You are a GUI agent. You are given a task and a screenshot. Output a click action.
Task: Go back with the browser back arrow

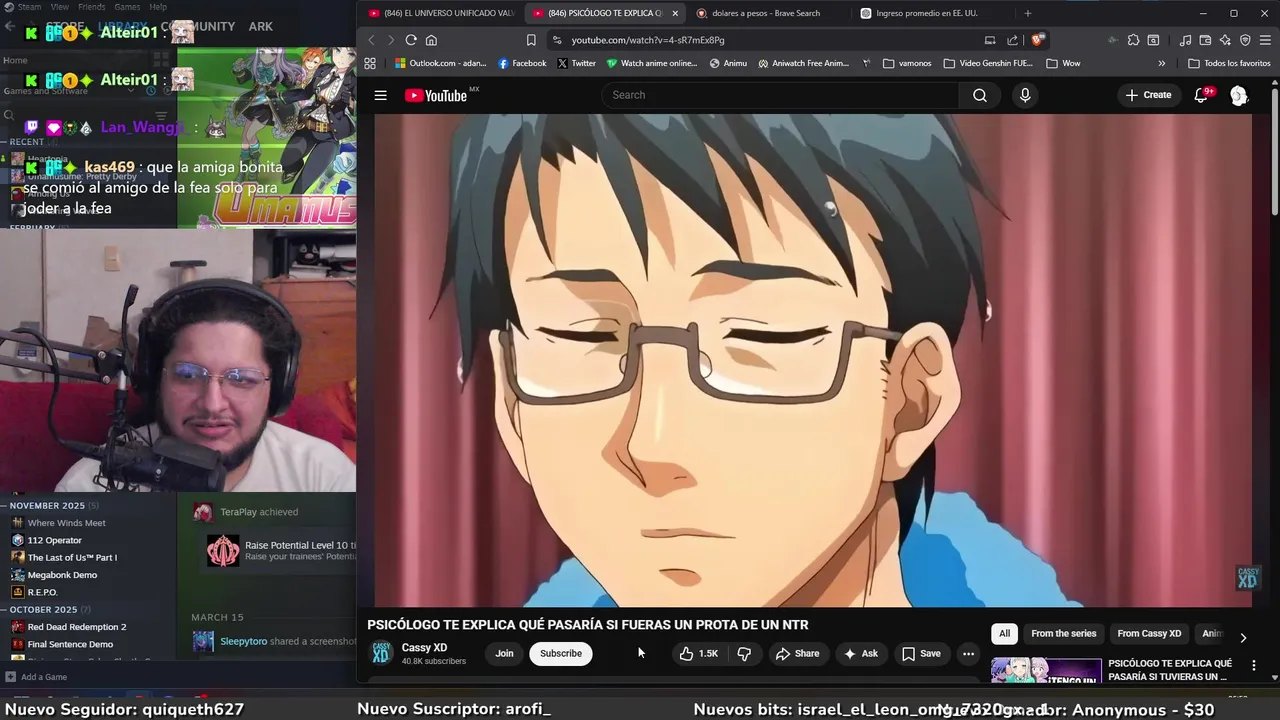click(371, 40)
